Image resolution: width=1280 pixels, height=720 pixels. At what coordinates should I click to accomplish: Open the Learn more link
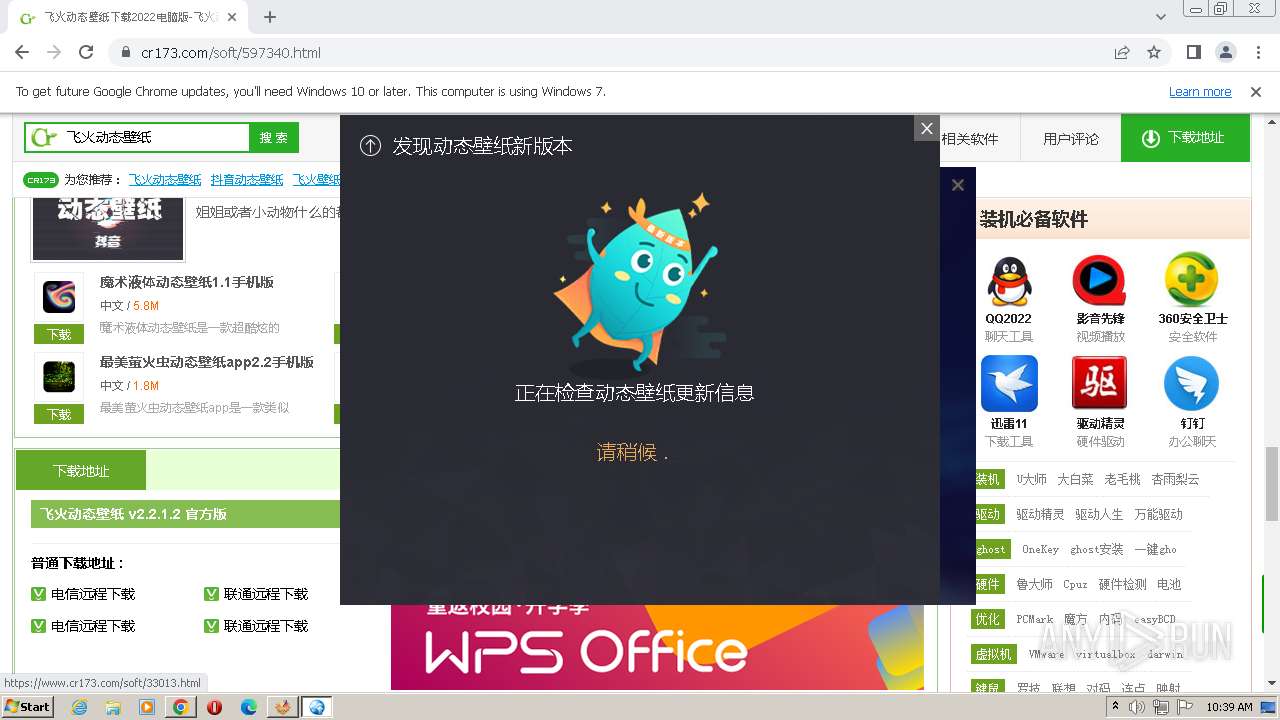click(x=1200, y=92)
